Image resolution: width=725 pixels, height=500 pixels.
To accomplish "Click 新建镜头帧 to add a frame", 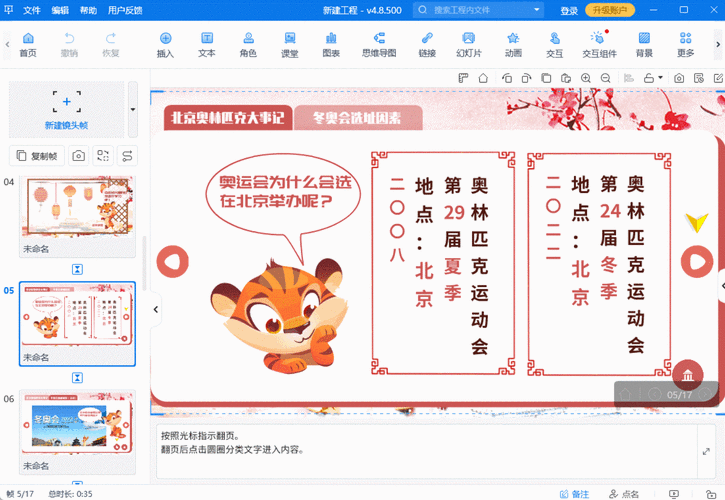I will coord(67,110).
